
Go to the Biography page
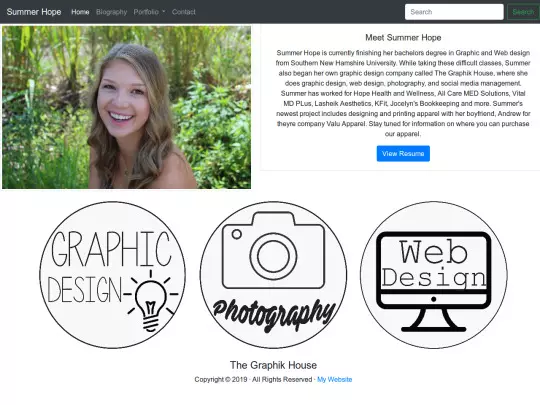tap(112, 12)
